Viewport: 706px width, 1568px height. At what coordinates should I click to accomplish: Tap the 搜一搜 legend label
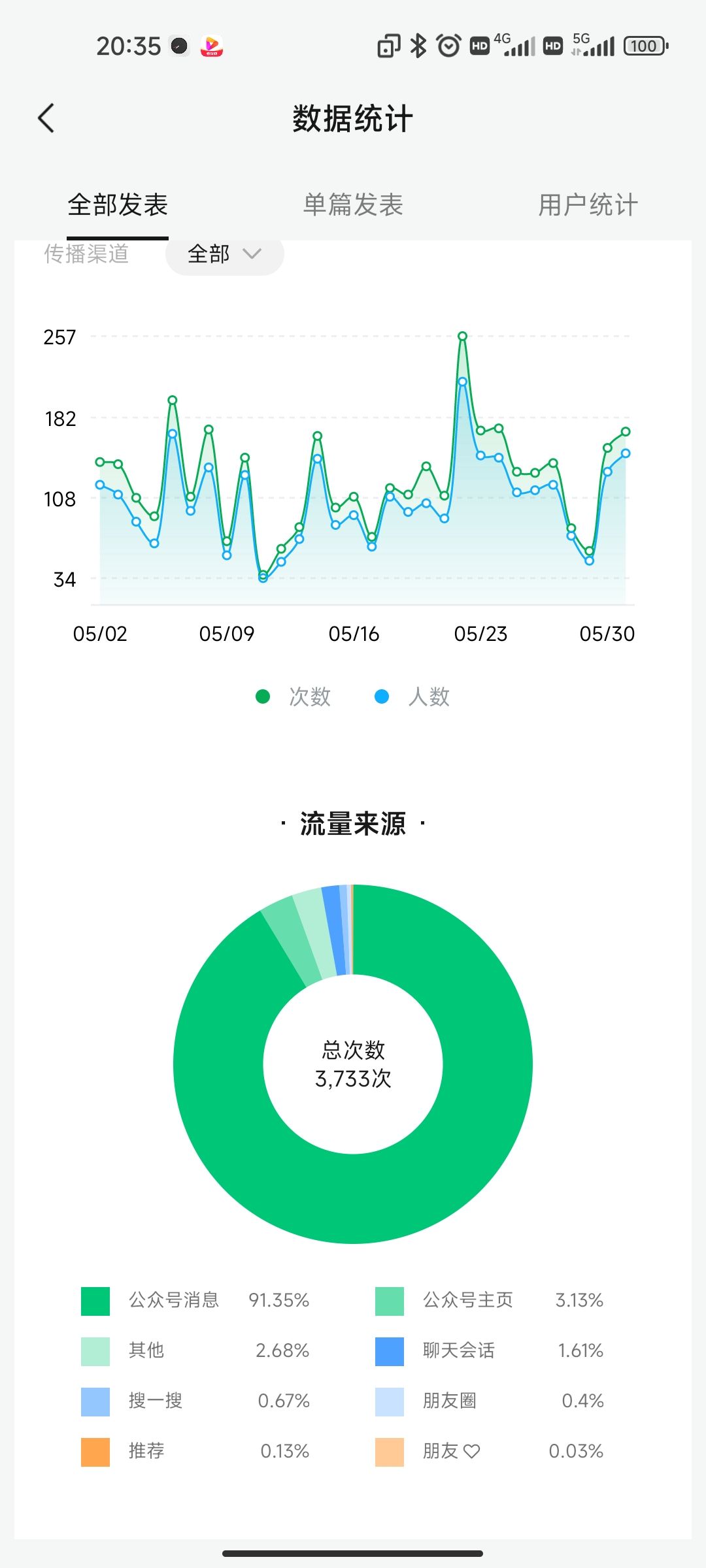tap(156, 1401)
